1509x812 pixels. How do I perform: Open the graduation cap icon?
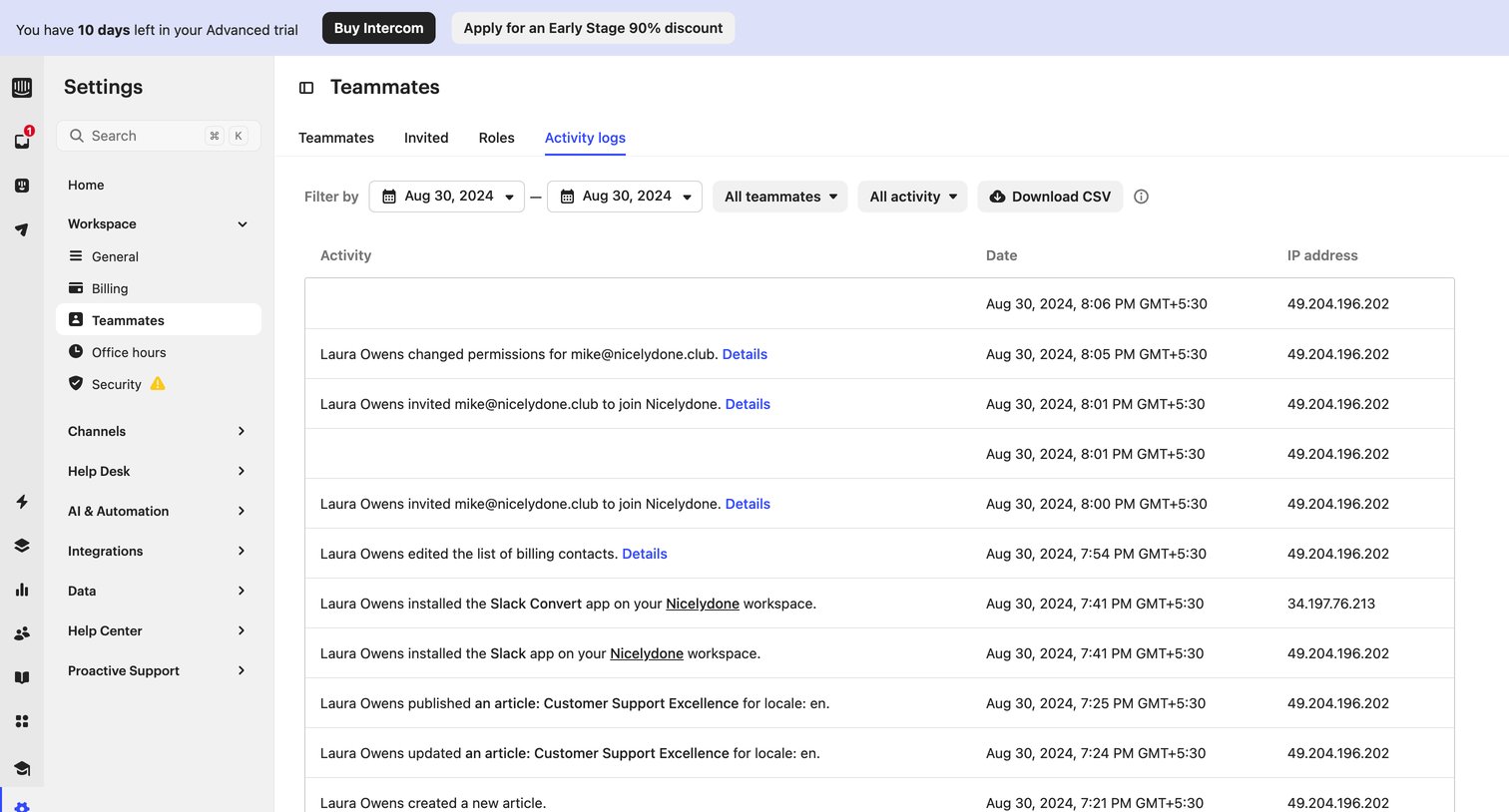(x=22, y=768)
